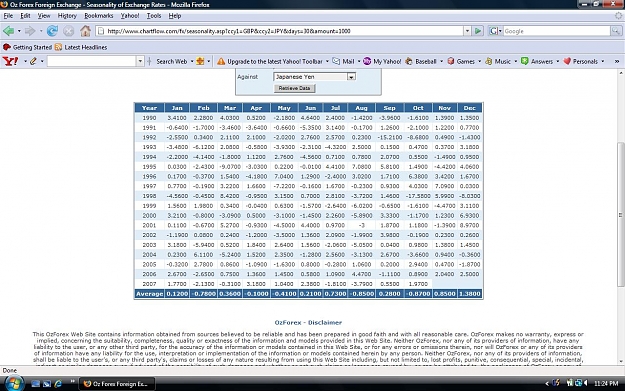Click the Stop loading icon
625x391 pixels.
(69, 31)
